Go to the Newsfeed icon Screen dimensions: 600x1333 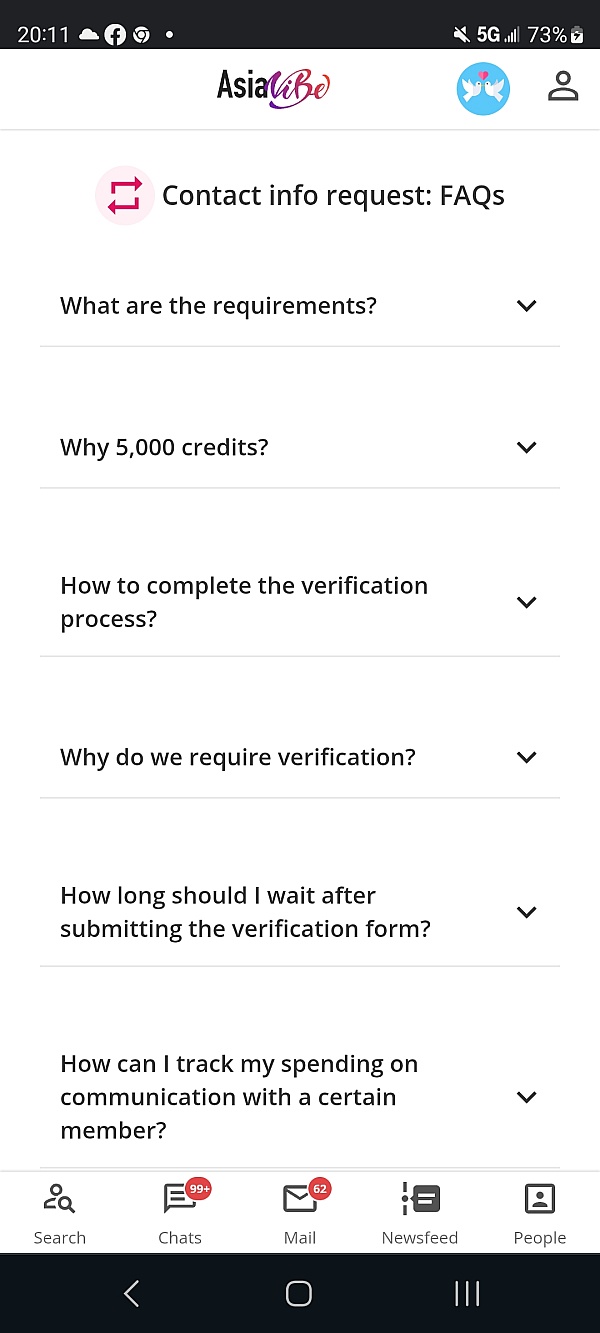pos(420,1212)
